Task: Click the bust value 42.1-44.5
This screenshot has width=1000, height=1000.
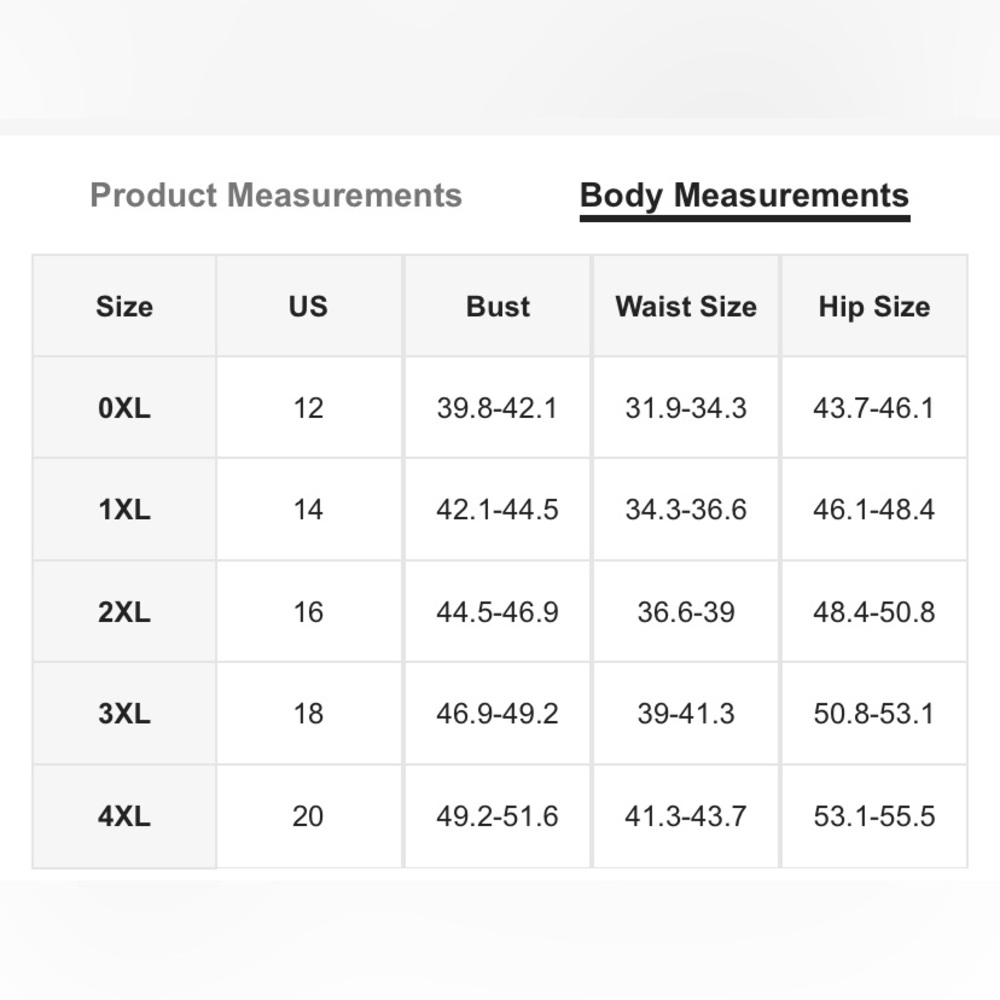Action: (x=497, y=510)
